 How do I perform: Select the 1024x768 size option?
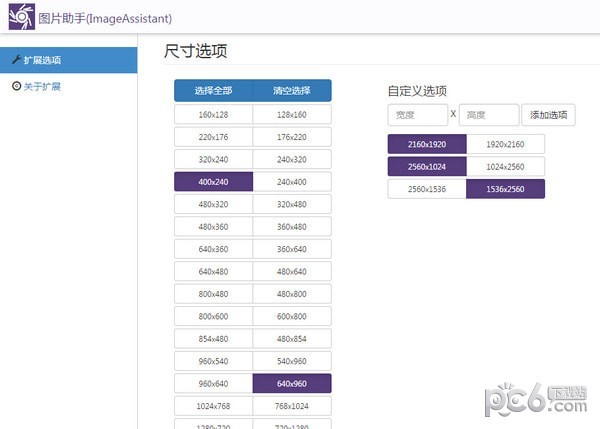214,406
